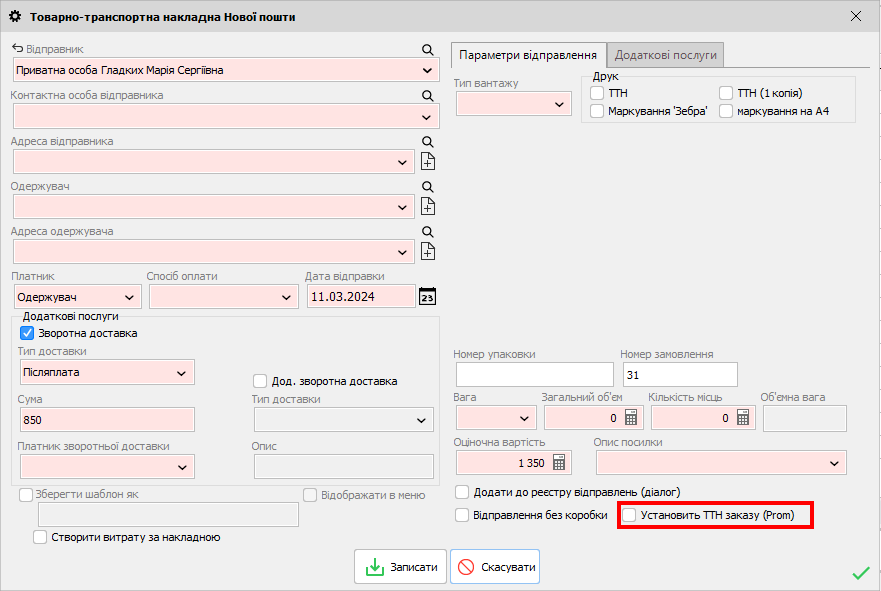Open the calculator icon in Оціночна вартість
The image size is (881, 591).
[559, 462]
